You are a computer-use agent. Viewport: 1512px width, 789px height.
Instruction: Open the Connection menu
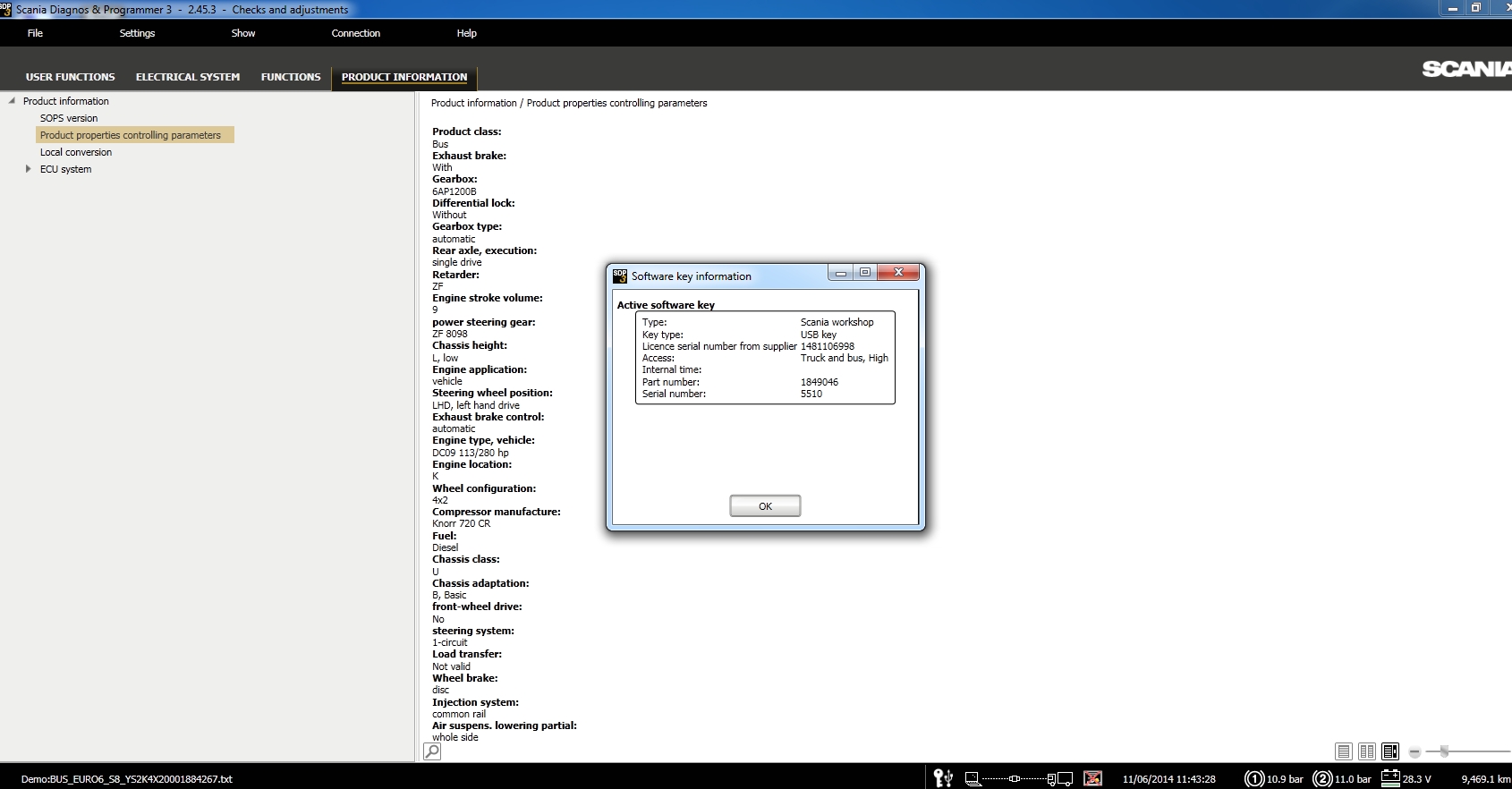355,33
